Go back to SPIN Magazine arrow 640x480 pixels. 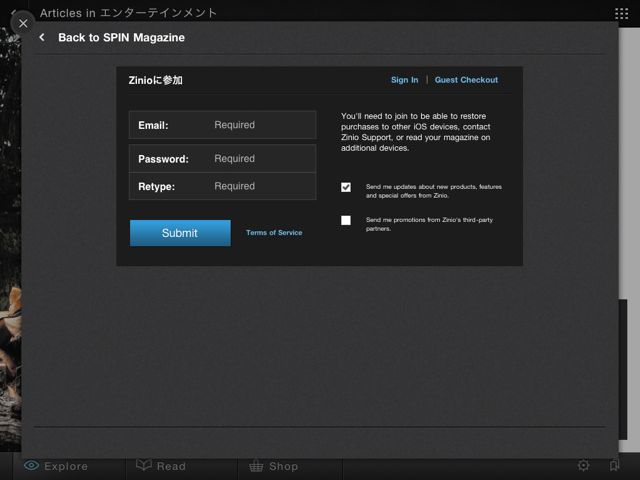[42, 38]
